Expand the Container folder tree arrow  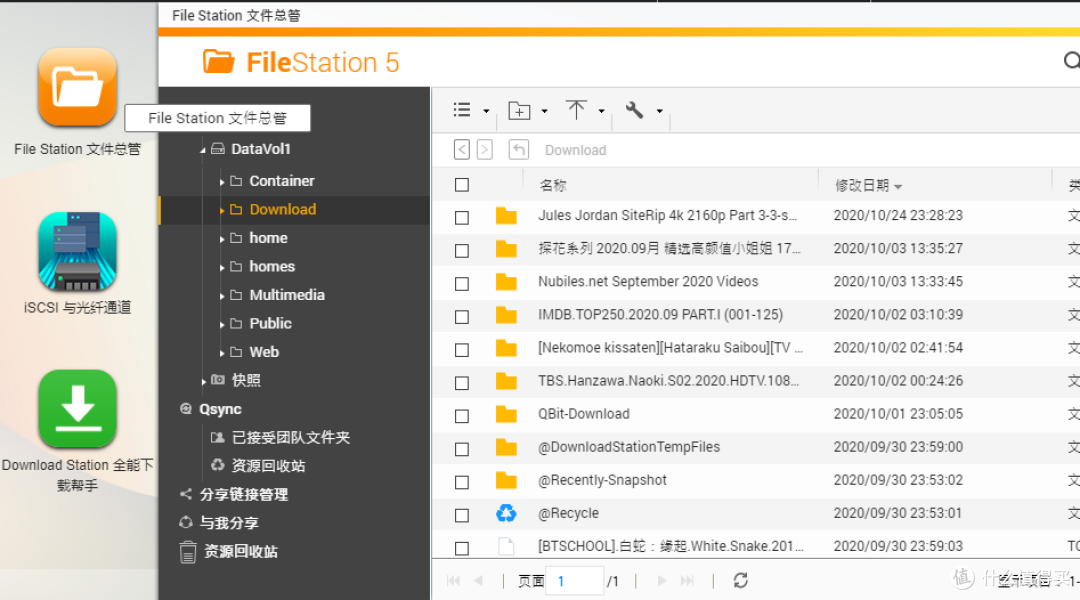coord(222,182)
